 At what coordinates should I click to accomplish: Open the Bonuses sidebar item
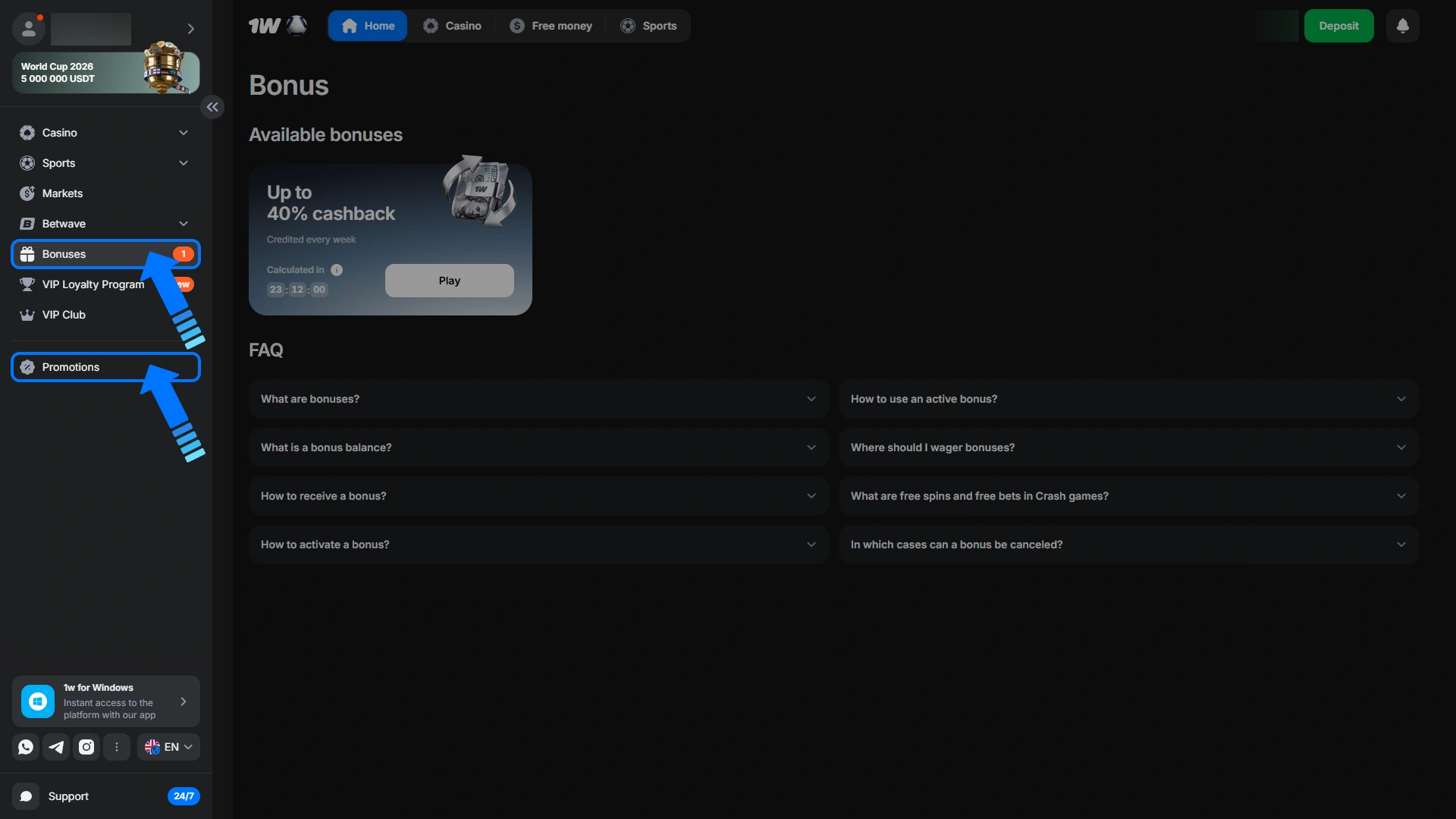click(106, 254)
